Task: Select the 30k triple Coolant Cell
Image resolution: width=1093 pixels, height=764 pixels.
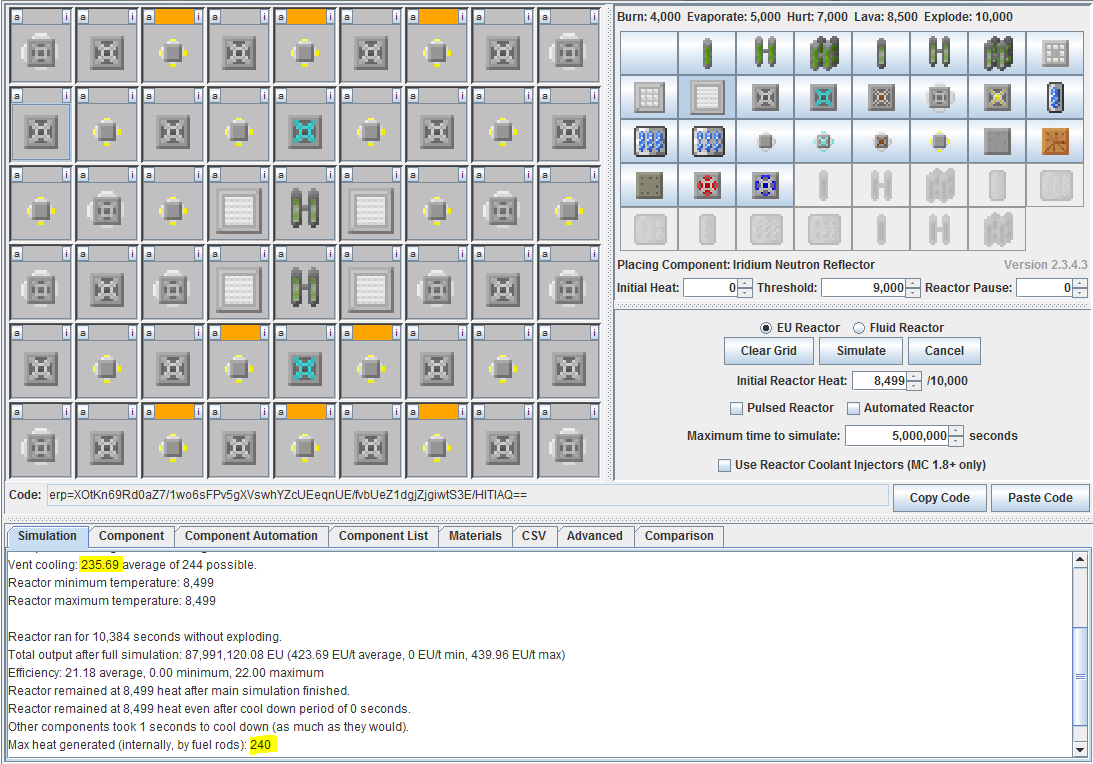Action: [x=649, y=142]
